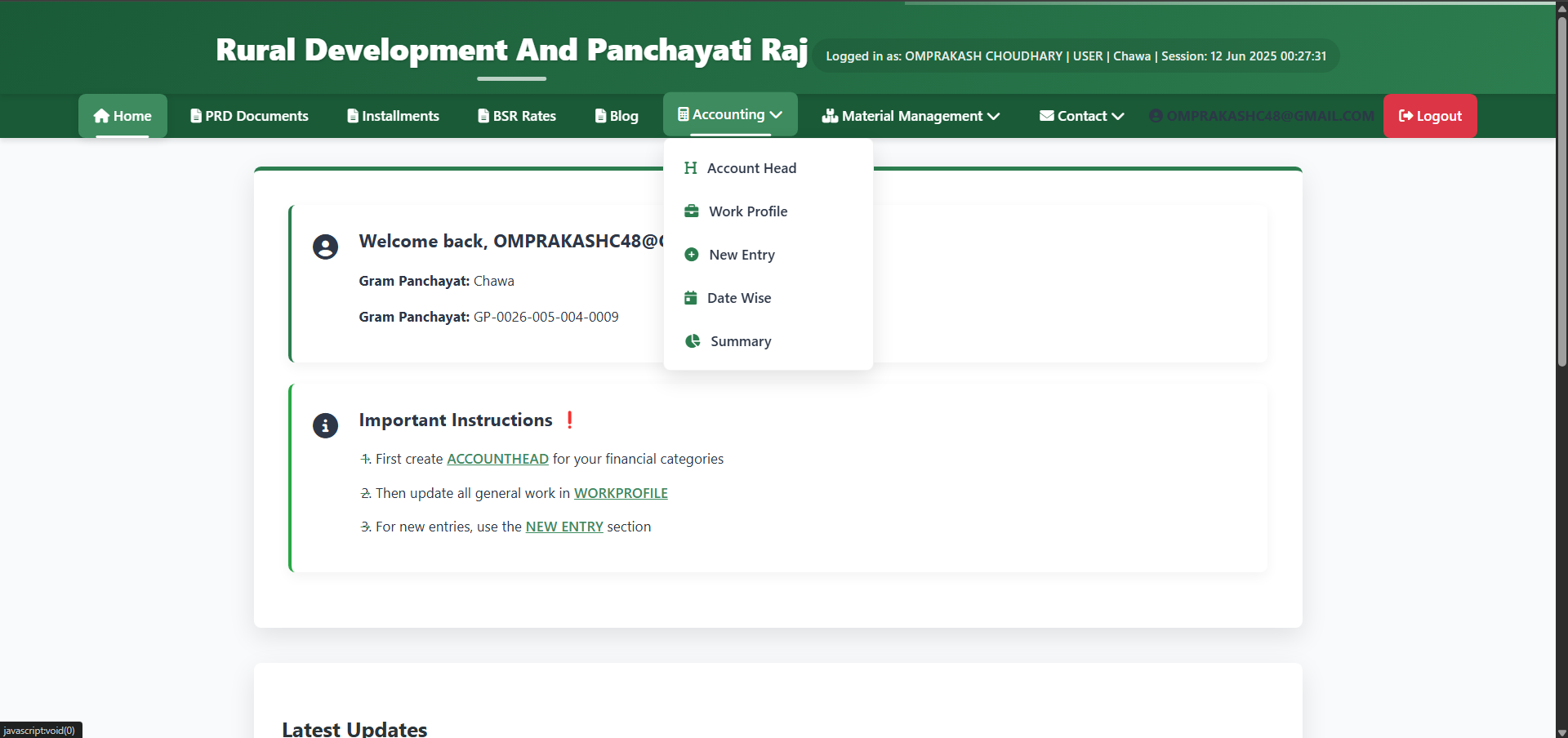Click the info icon beside Important Instructions
The image size is (1568, 738).
pos(325,425)
